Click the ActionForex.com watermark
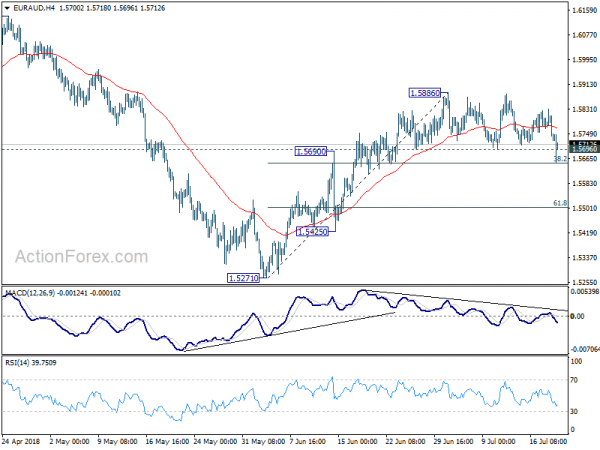The width and height of the screenshot is (600, 450). click(82, 256)
